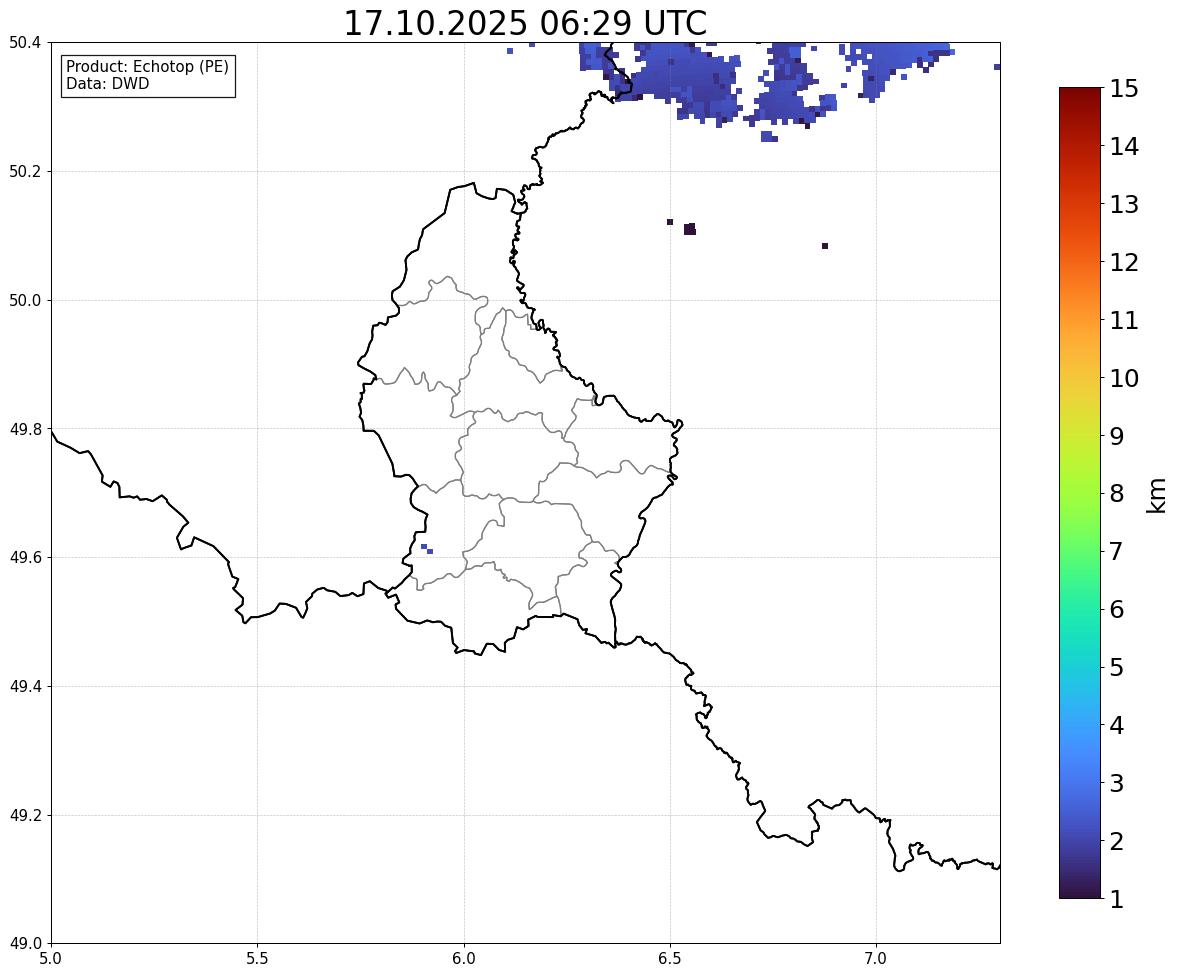Click the Data: DWD label
The height and width of the screenshot is (976, 1178).
pos(107,83)
